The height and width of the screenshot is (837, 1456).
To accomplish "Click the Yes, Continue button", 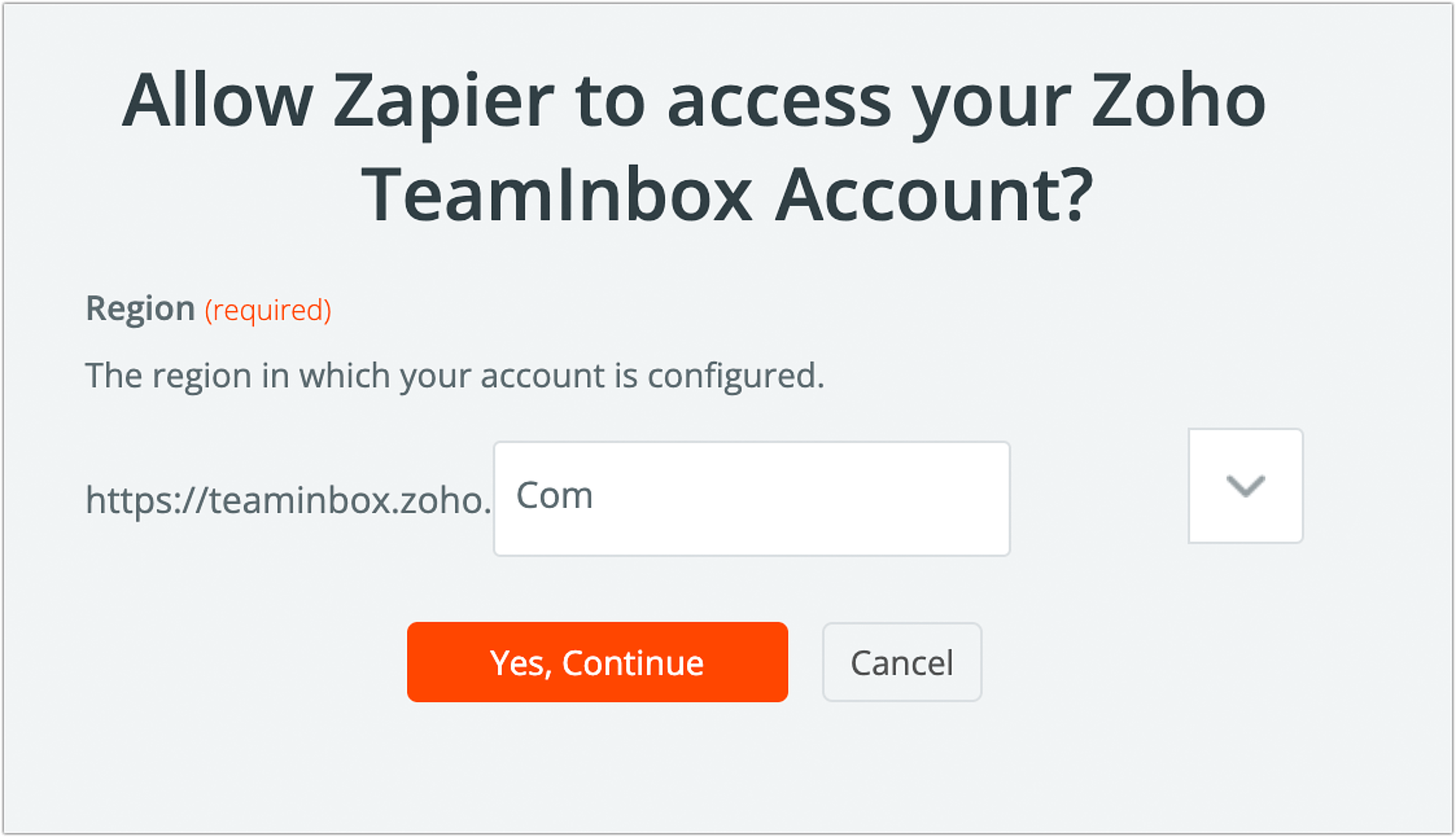I will (597, 662).
